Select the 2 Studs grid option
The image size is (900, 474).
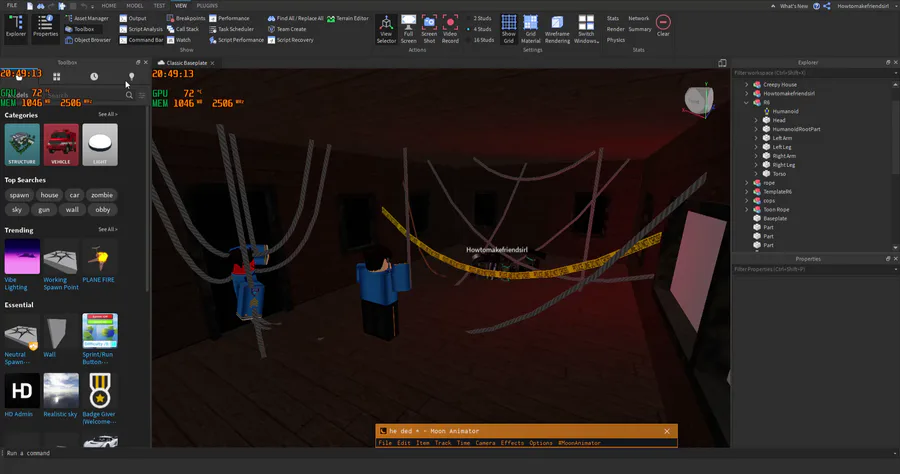click(x=479, y=18)
